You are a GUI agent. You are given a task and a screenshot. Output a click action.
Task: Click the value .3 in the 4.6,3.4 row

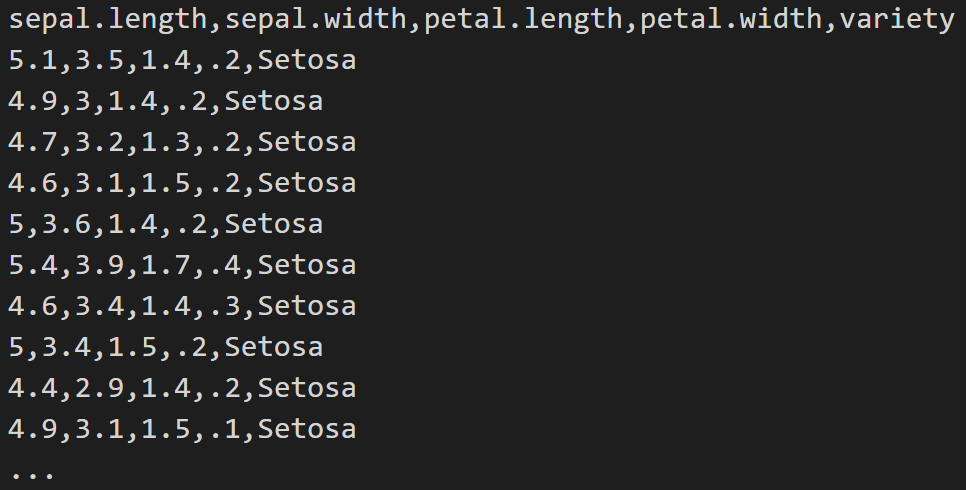[x=224, y=307]
